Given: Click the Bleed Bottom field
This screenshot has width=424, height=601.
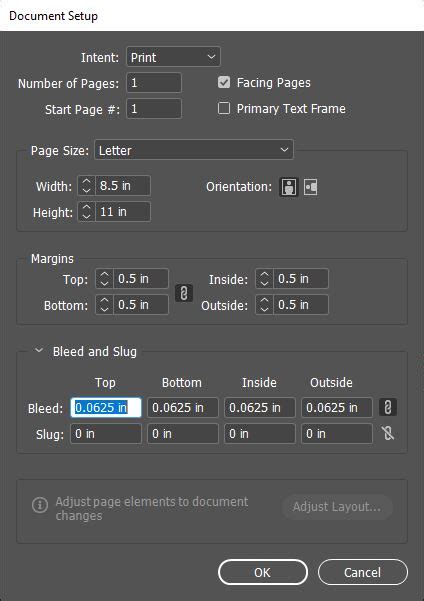Looking at the screenshot, I should [x=183, y=407].
